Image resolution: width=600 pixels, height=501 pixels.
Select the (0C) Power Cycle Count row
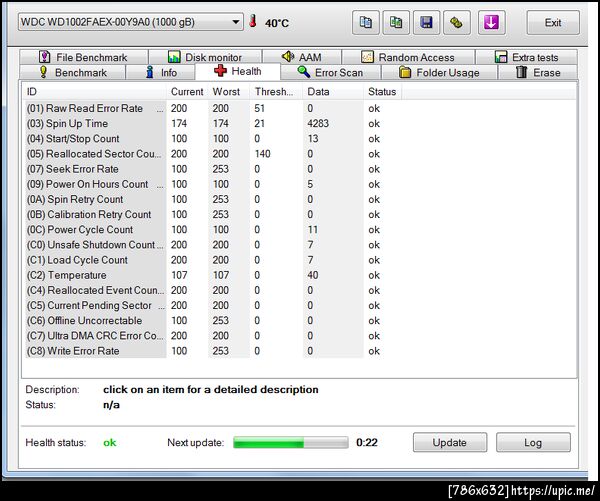[212, 230]
